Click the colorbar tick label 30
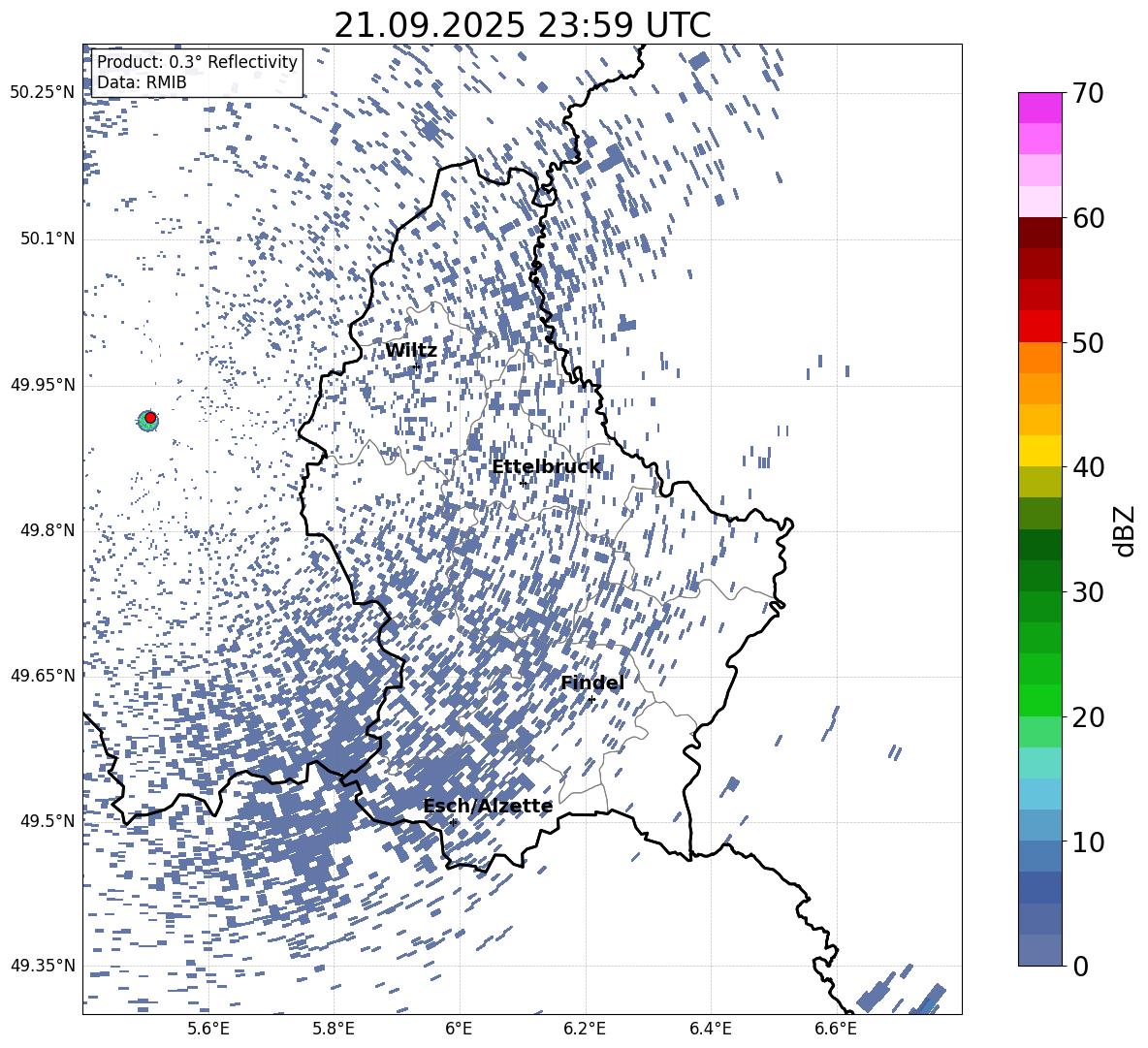Image resolution: width=1148 pixels, height=1048 pixels. coord(1088,592)
